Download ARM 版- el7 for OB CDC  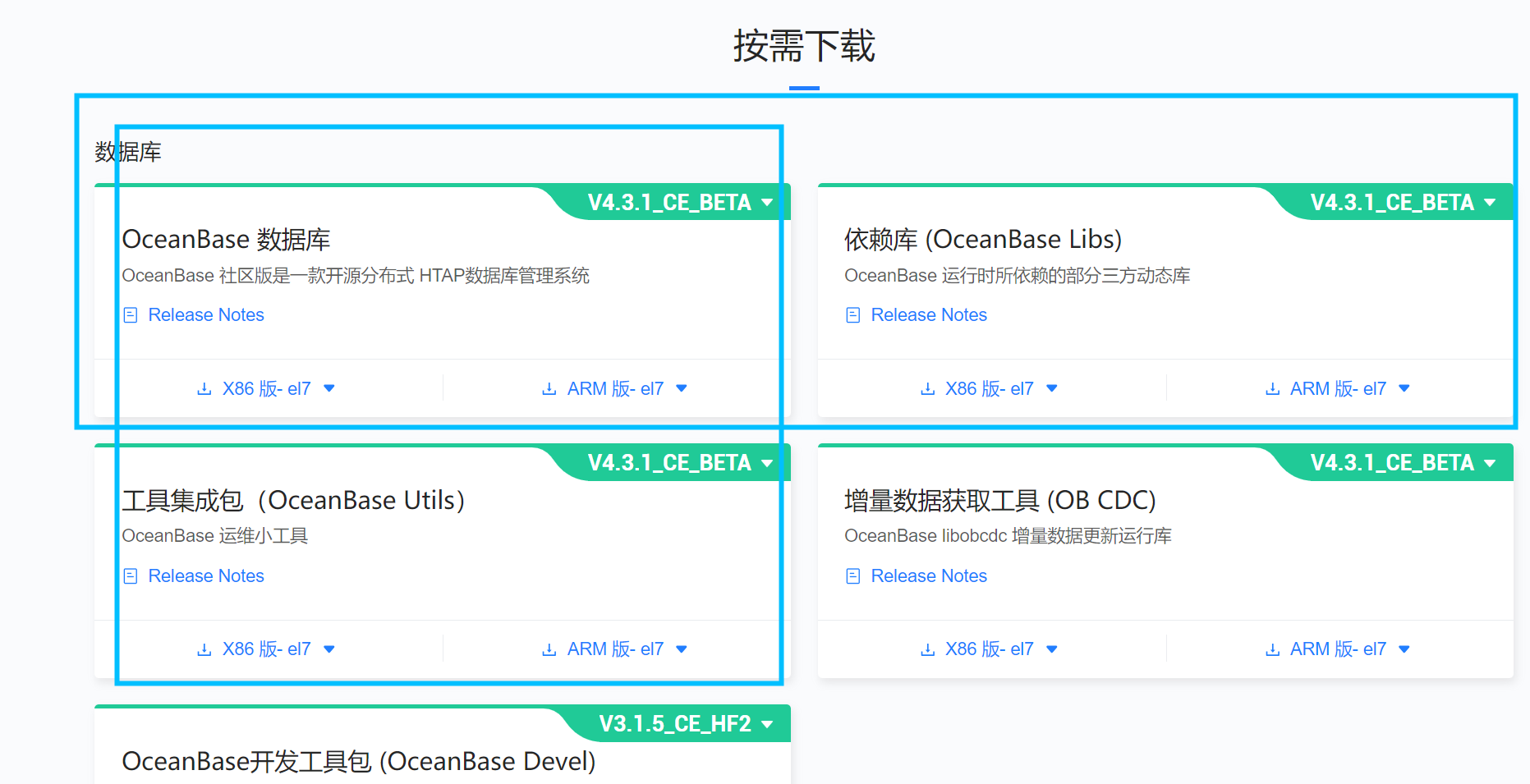(1337, 649)
